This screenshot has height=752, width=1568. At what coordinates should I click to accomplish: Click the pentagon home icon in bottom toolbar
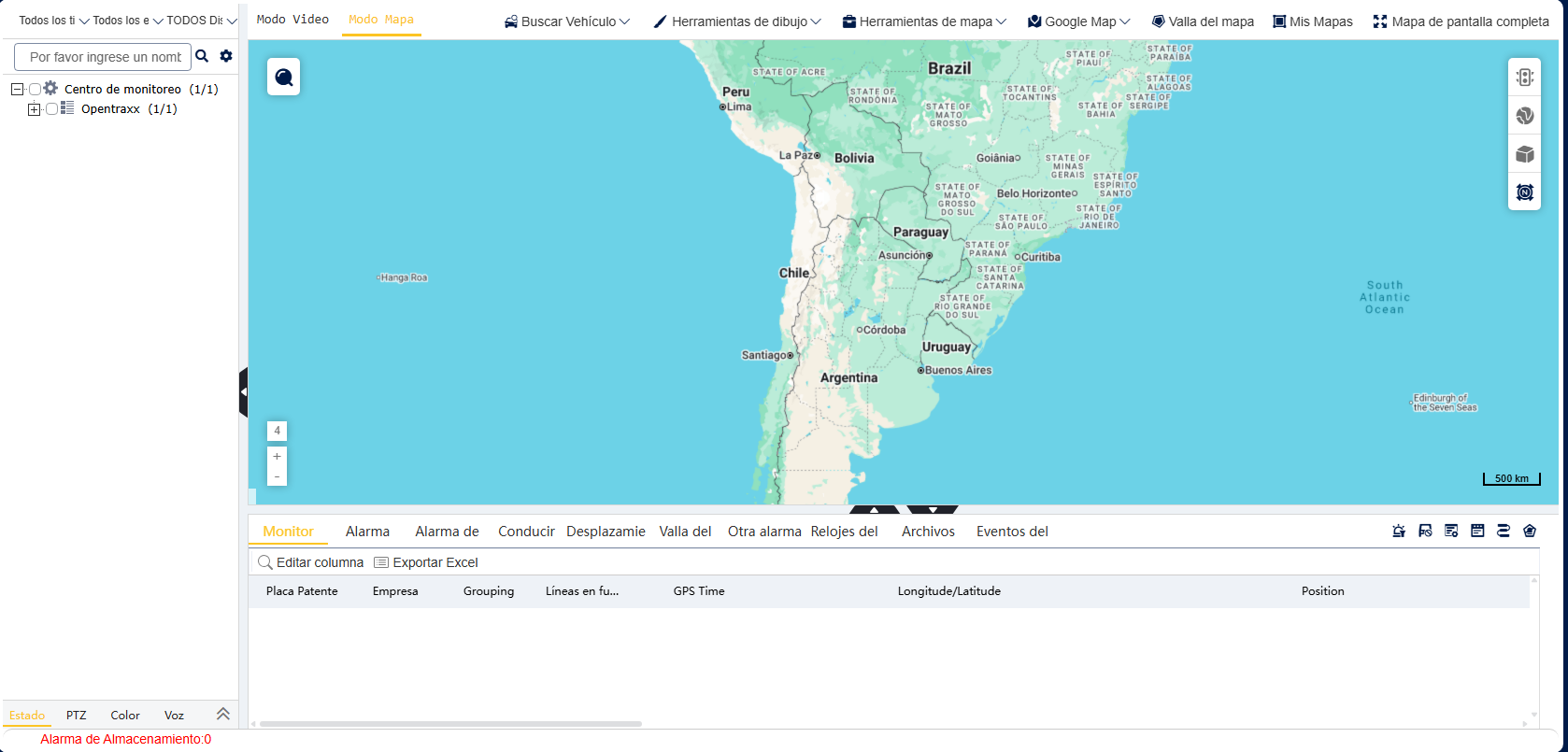pos(1530,531)
